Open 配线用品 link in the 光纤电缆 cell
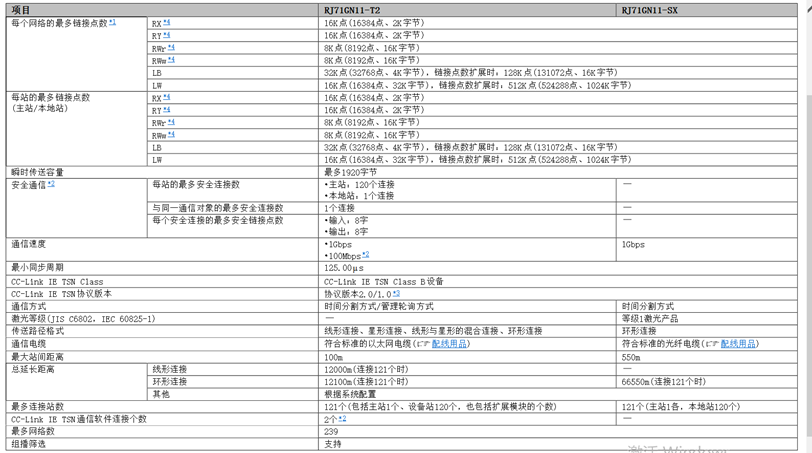Screen dimensions: 812x453 (736, 343)
